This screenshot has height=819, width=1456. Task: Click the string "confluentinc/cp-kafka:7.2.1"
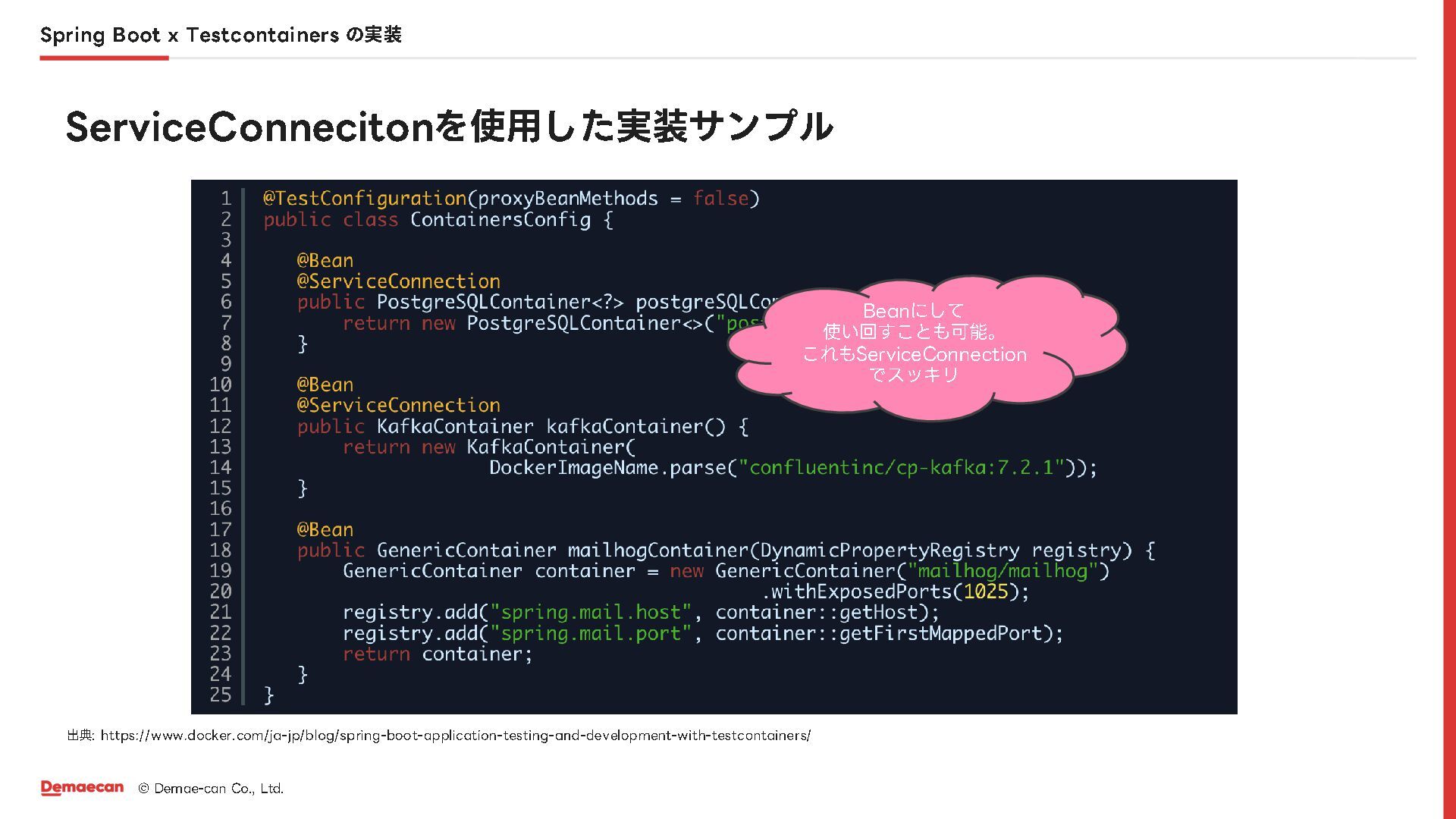pyautogui.click(x=901, y=467)
